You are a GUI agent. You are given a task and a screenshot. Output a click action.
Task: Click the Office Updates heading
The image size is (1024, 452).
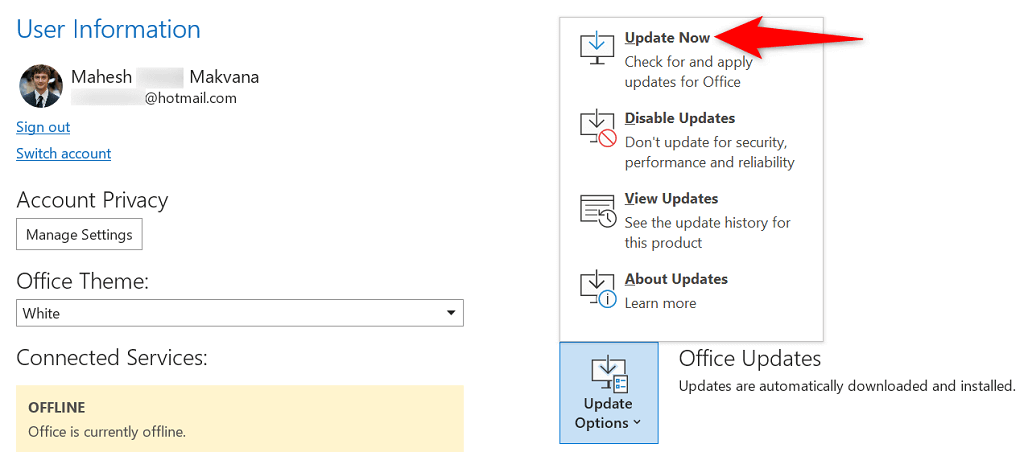(x=749, y=358)
